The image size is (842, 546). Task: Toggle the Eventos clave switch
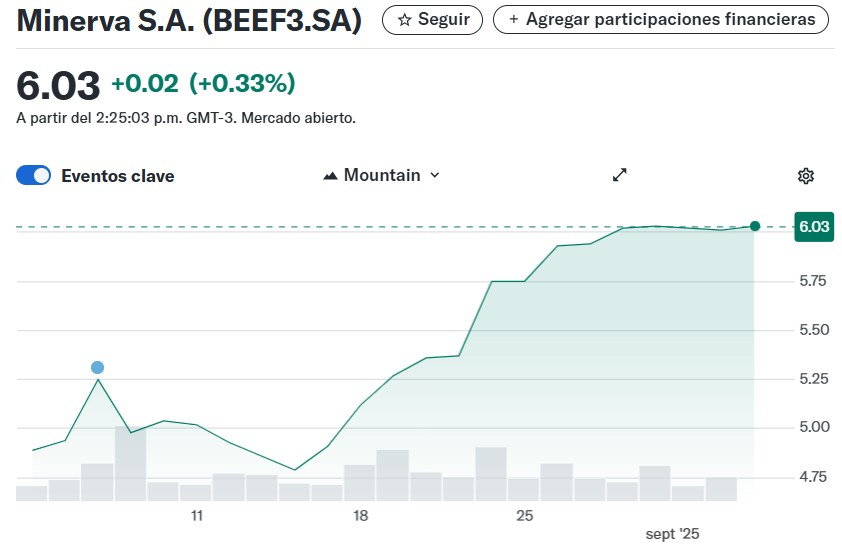tap(33, 176)
